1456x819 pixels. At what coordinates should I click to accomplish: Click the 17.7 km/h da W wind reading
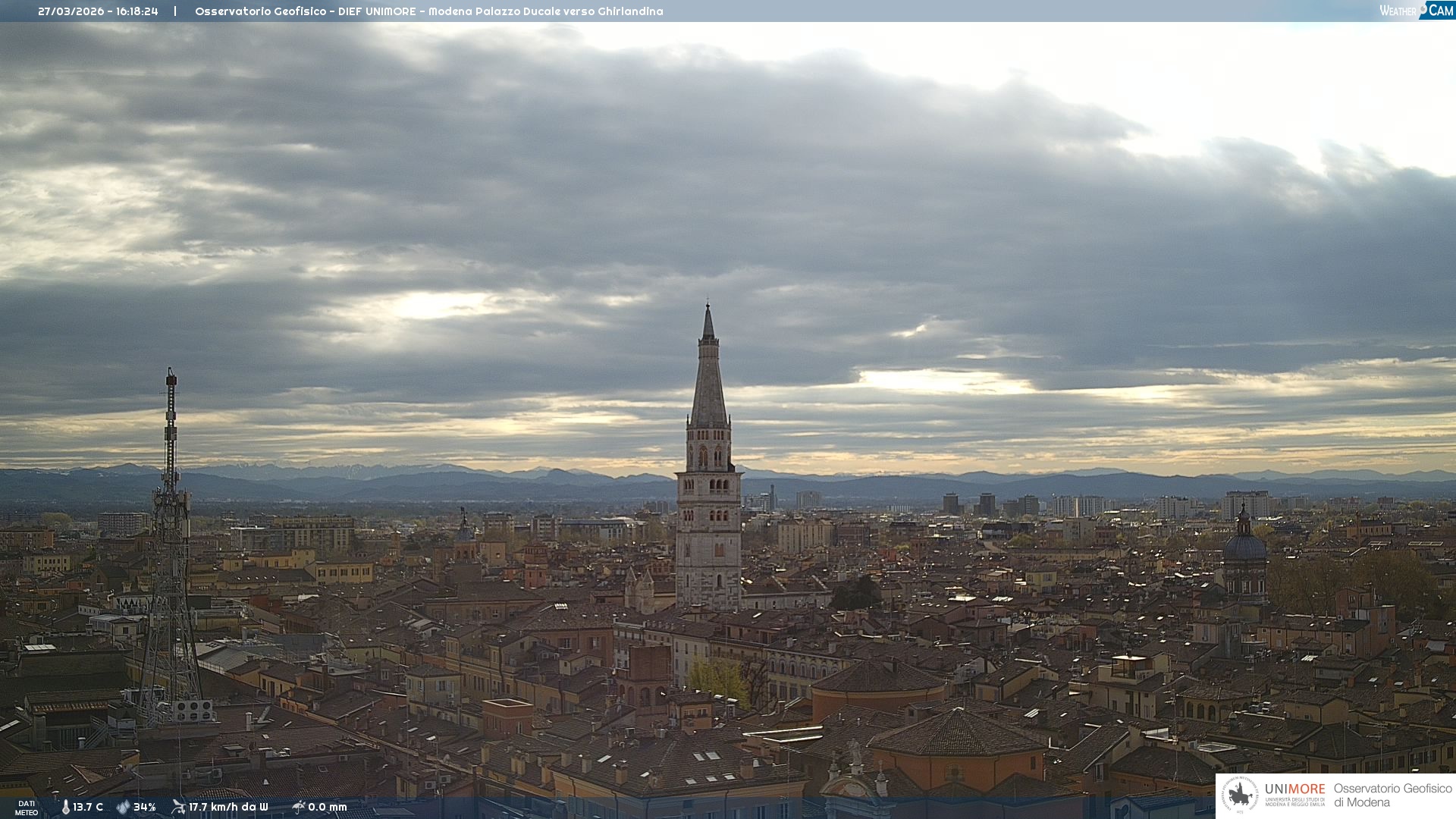228,807
